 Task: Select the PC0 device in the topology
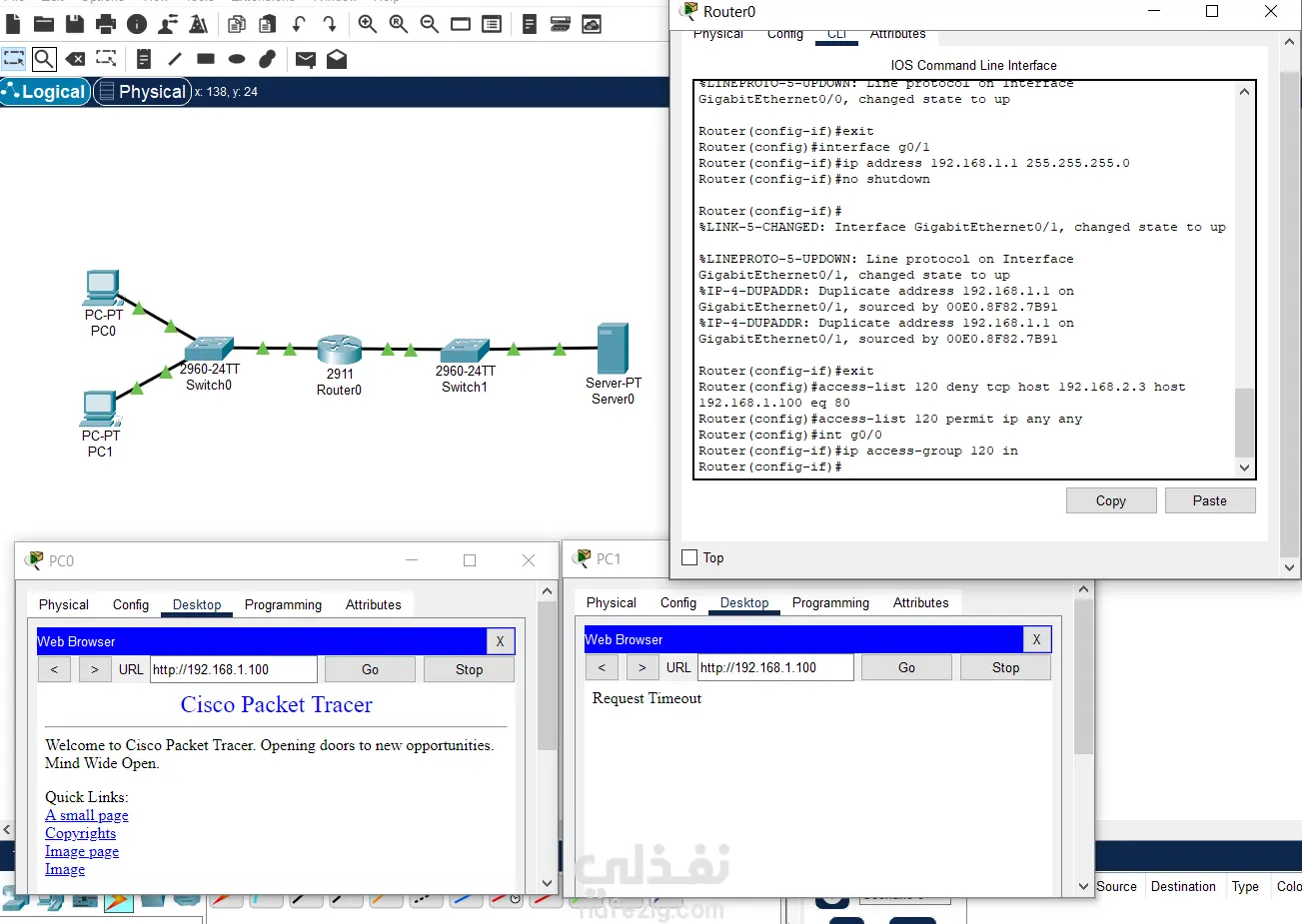(102, 288)
